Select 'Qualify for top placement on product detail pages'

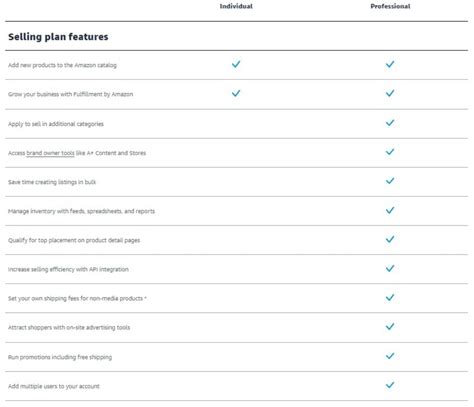pos(74,240)
